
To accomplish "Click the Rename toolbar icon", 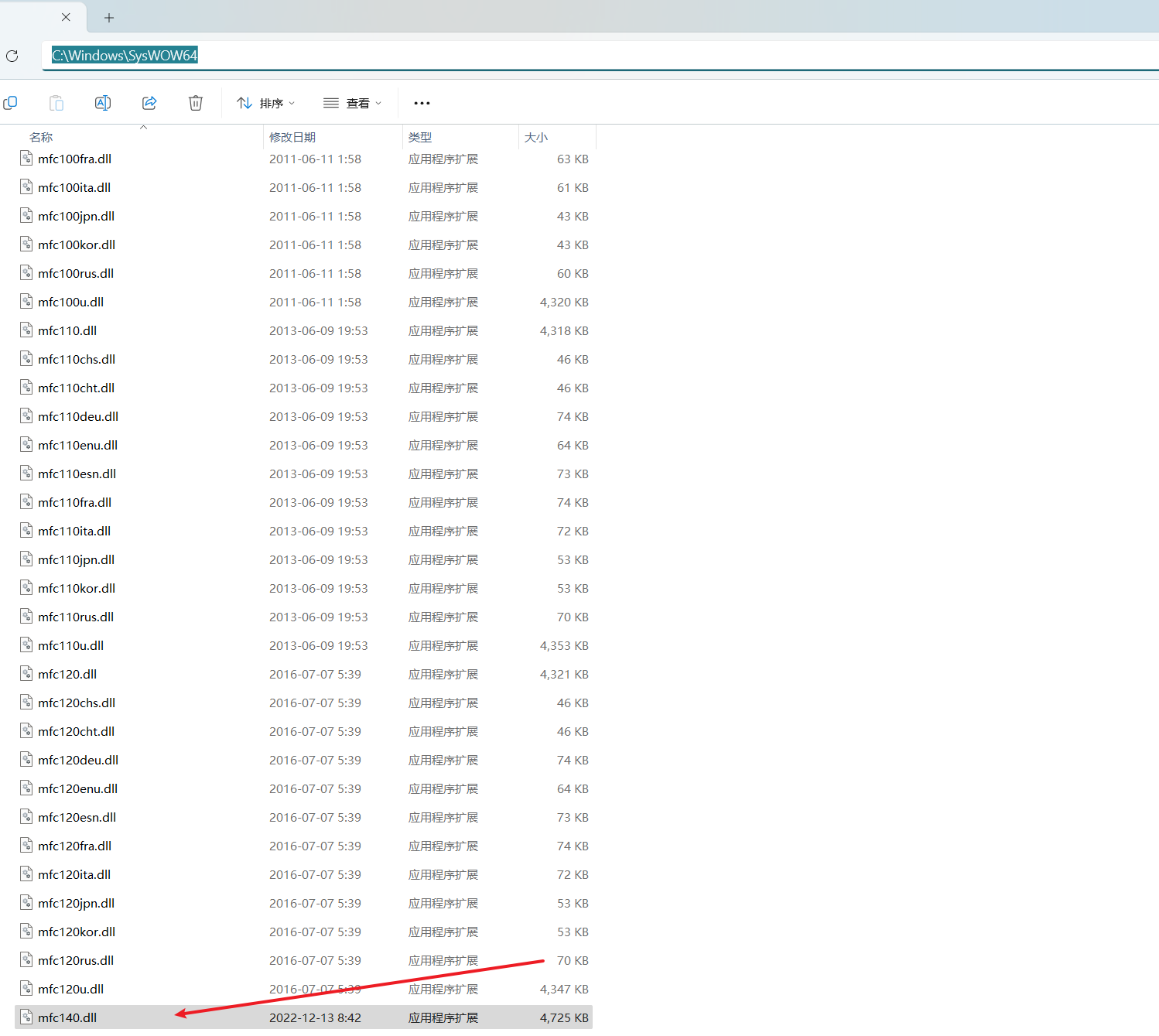I will [x=103, y=103].
